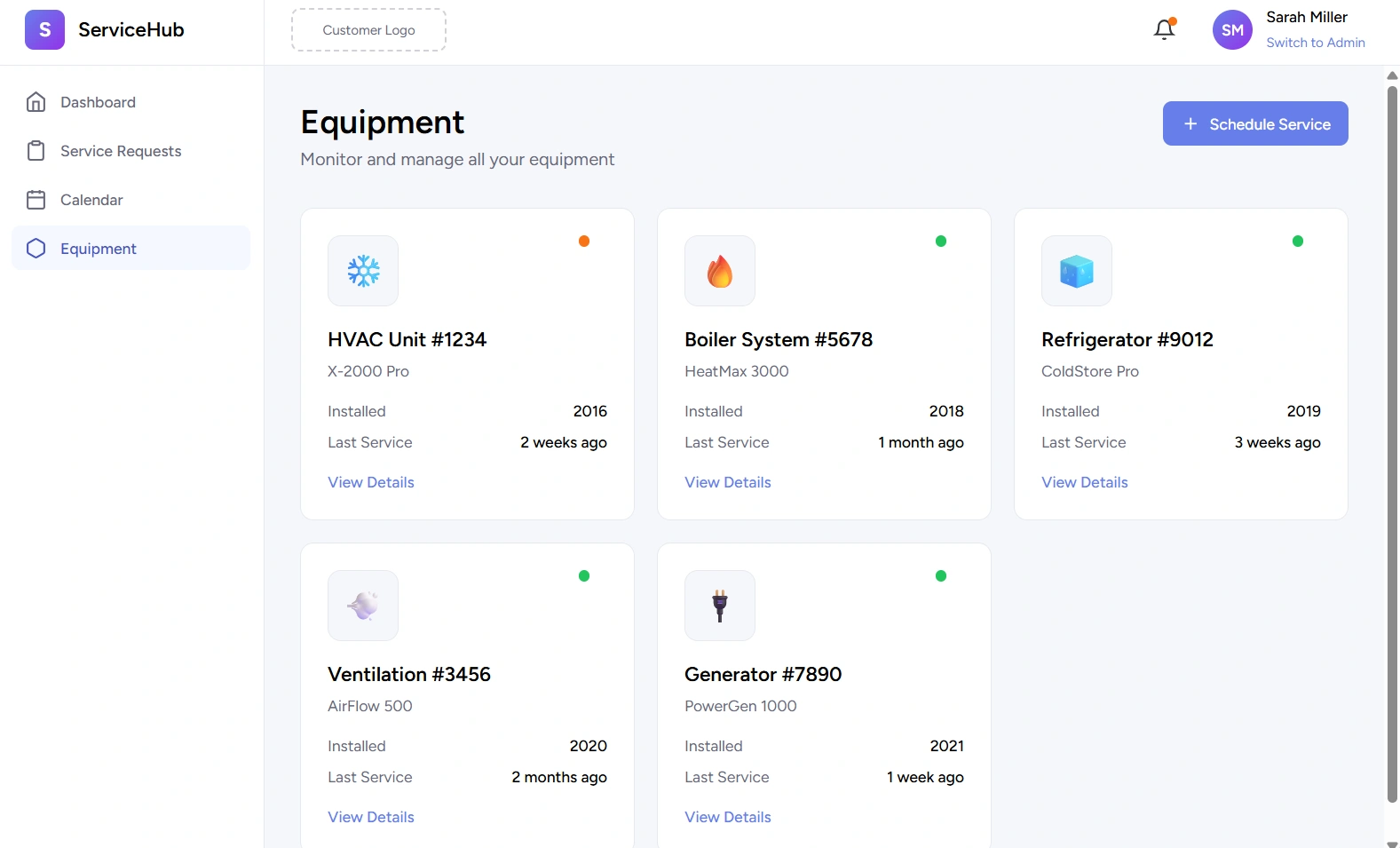This screenshot has height=848, width=1400.
Task: Click the Customer Logo placeholder
Action: click(x=368, y=30)
